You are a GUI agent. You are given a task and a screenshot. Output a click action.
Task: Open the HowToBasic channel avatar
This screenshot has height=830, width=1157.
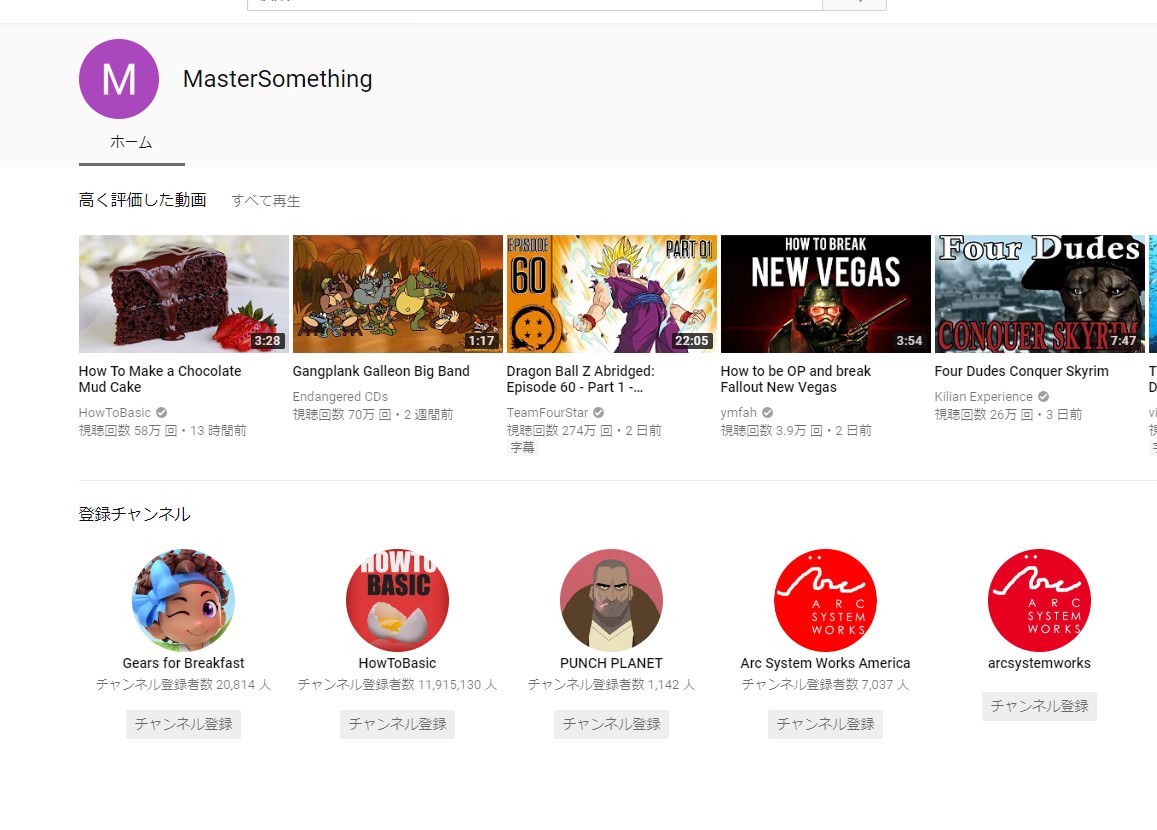coord(398,600)
